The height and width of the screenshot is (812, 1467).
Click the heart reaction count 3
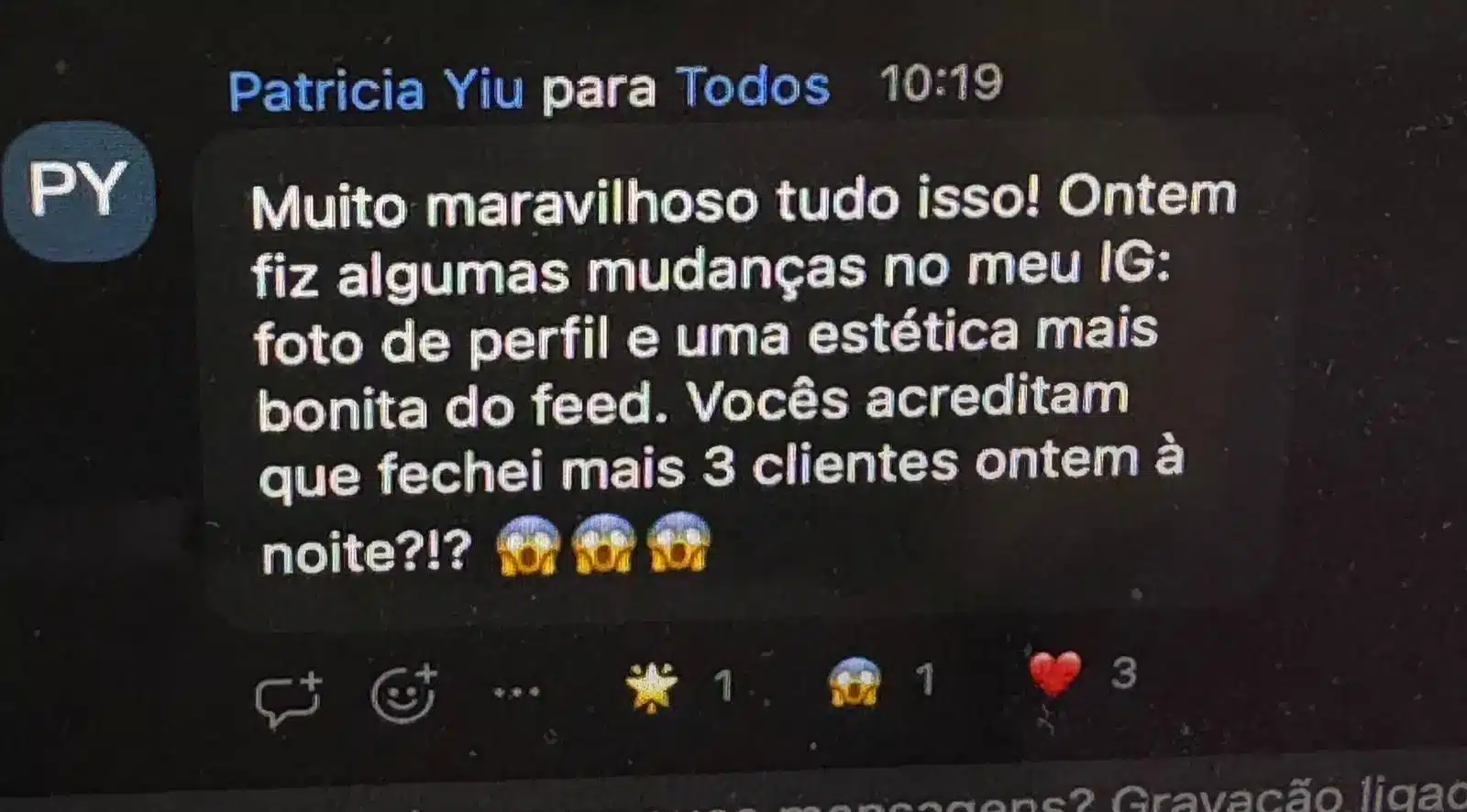[x=1124, y=674]
